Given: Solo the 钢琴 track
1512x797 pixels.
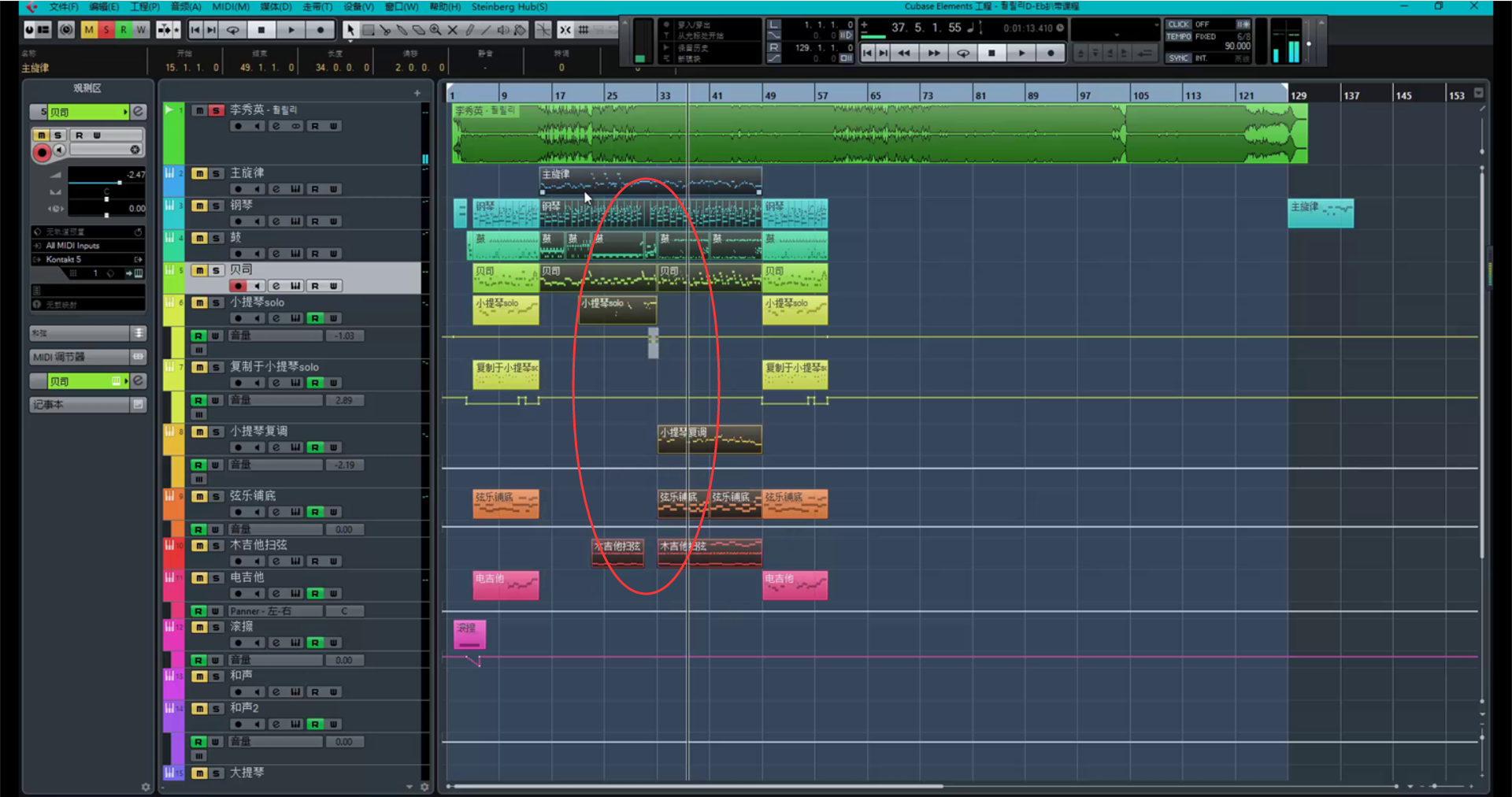Looking at the screenshot, I should click(216, 206).
